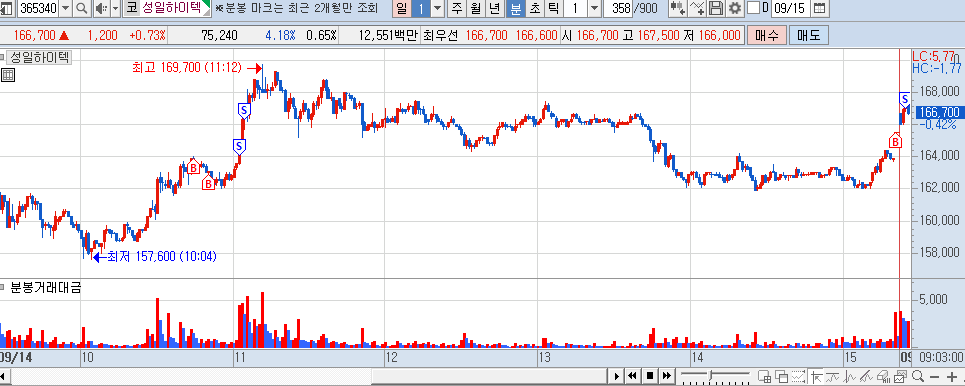Expand the sound options dropdown arrow
965x386 pixels.
coord(115,8)
